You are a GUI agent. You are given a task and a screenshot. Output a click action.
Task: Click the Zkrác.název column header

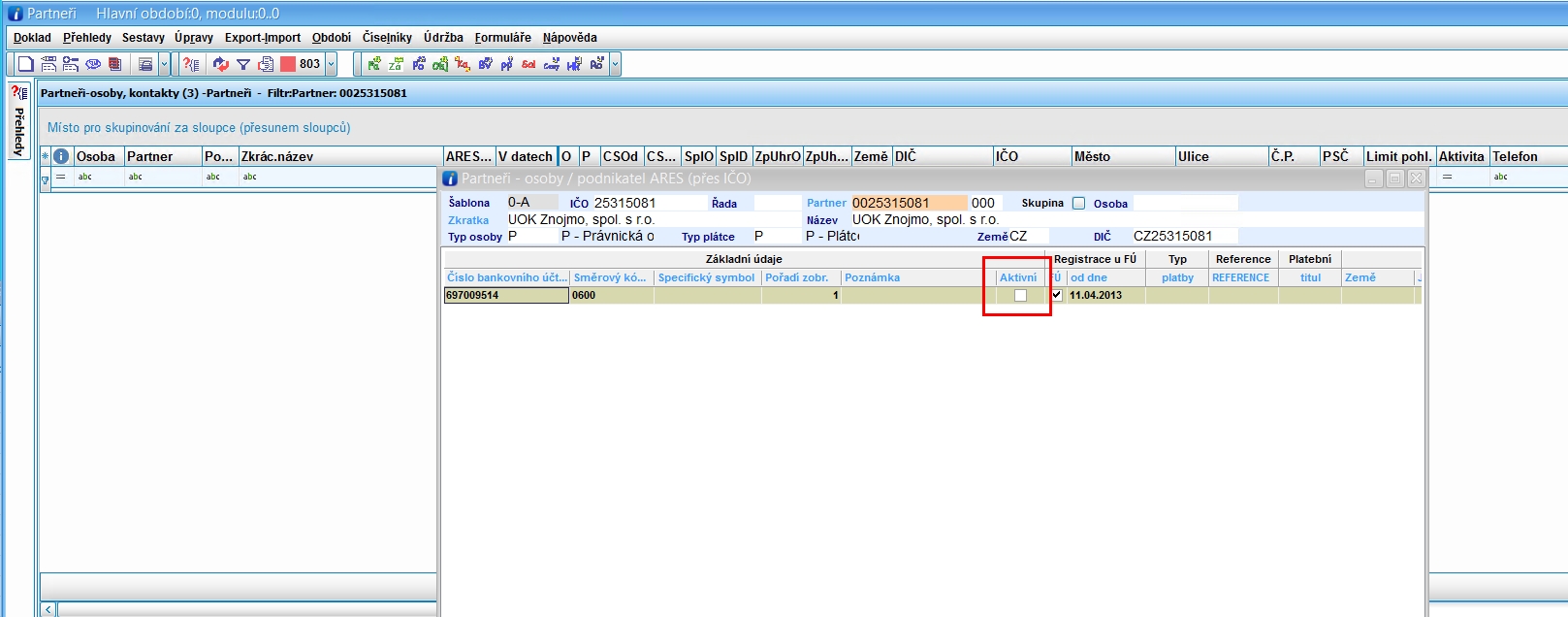coord(277,156)
